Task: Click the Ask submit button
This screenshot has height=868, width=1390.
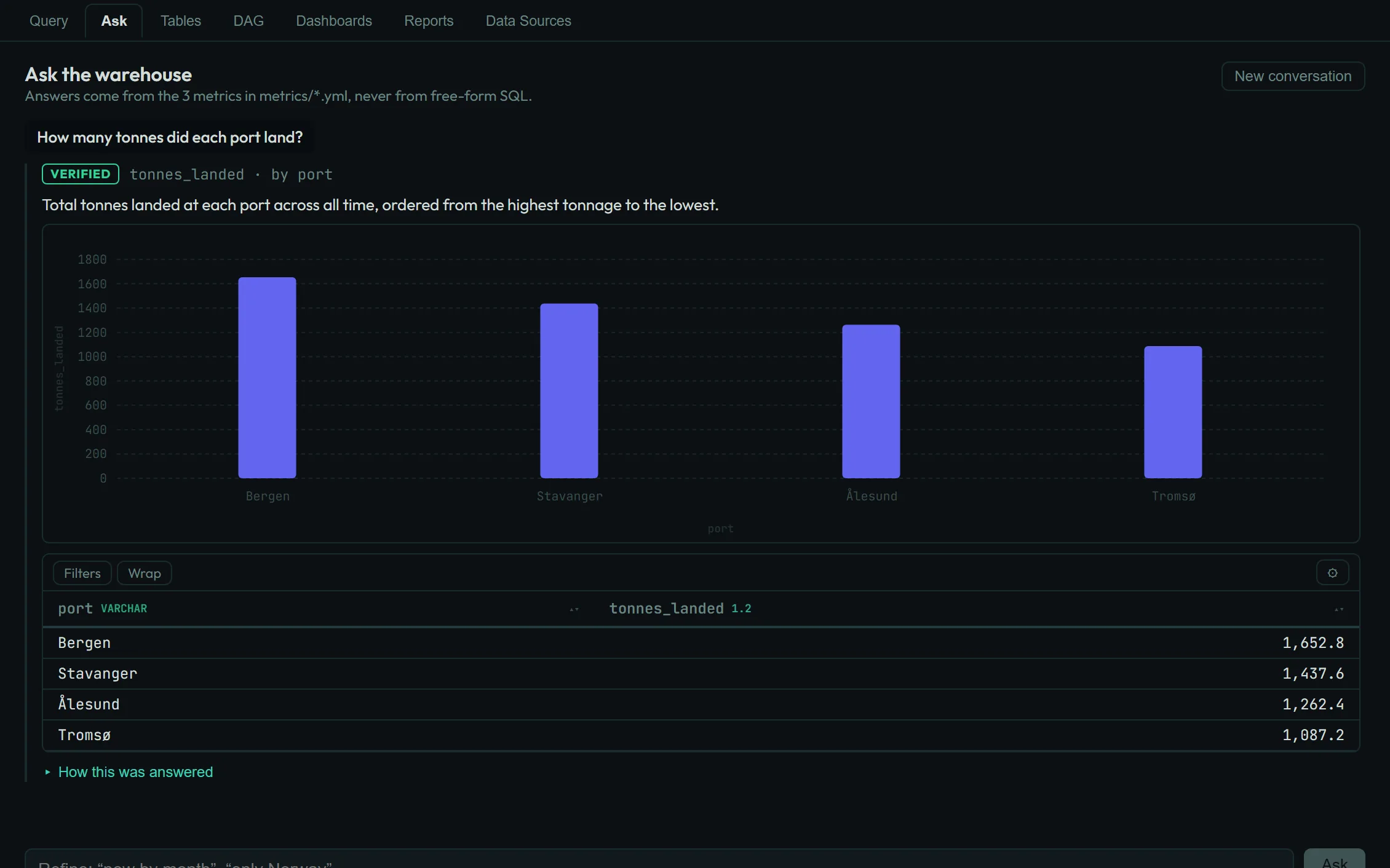Action: point(1334,859)
